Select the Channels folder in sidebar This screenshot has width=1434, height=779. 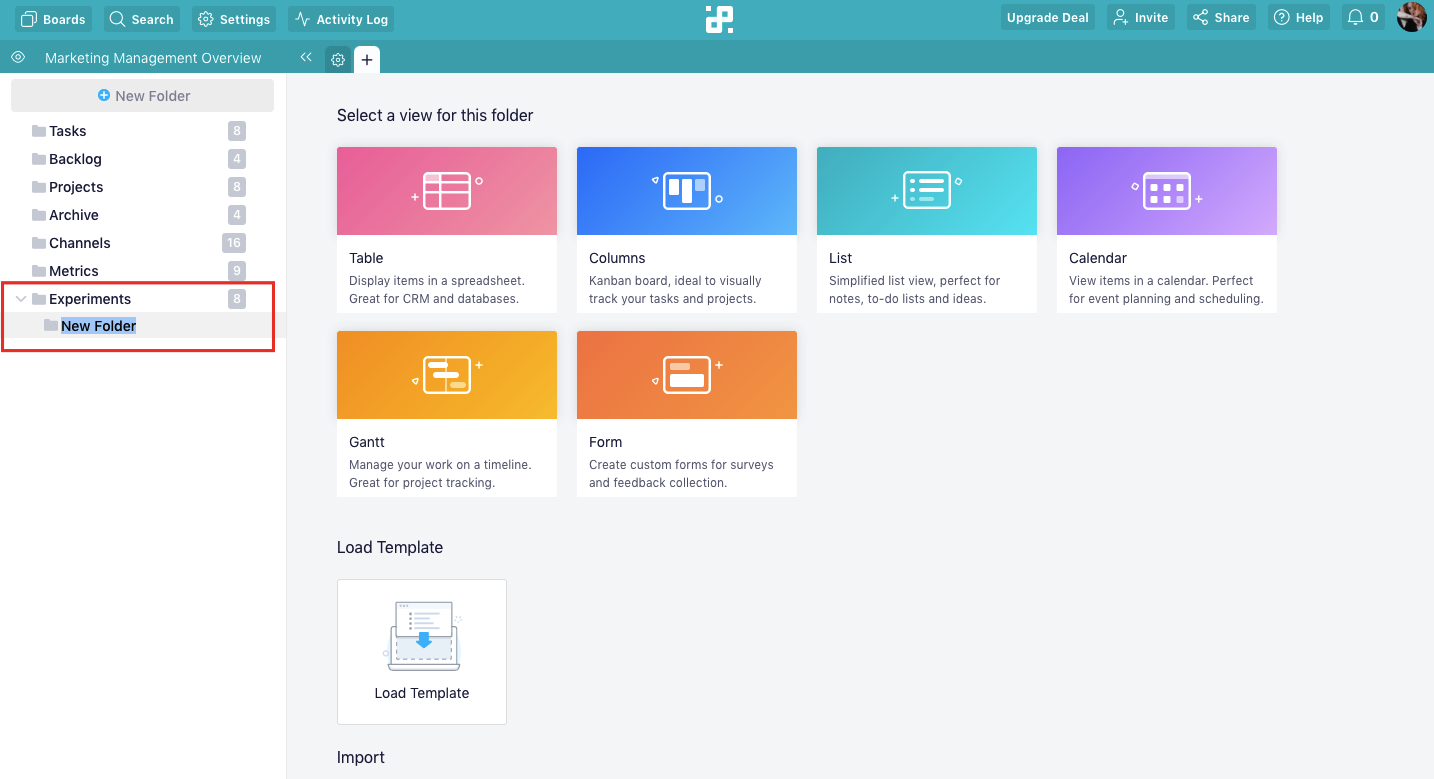click(x=80, y=243)
